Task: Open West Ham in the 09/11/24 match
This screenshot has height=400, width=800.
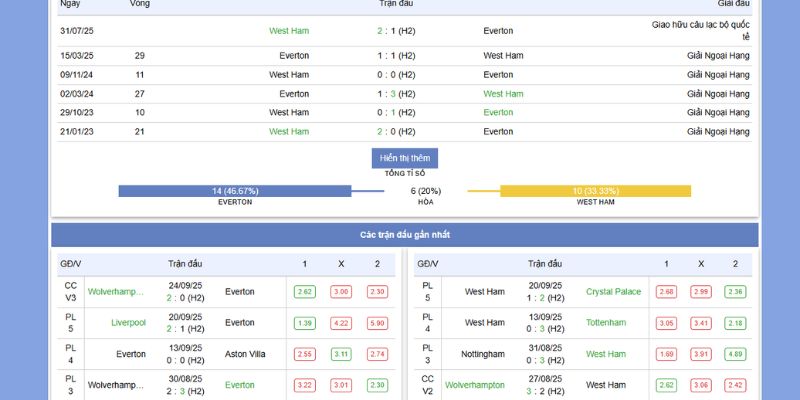Action: [x=289, y=74]
